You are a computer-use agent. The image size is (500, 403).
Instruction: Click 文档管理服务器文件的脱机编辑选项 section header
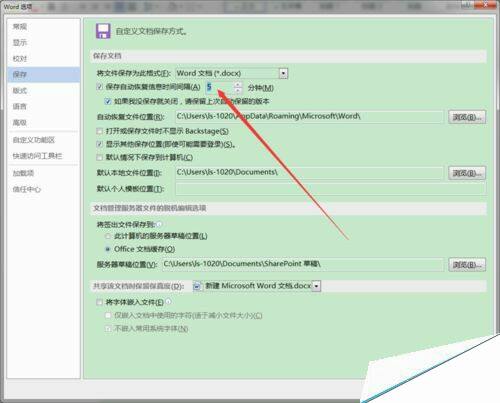(x=288, y=208)
